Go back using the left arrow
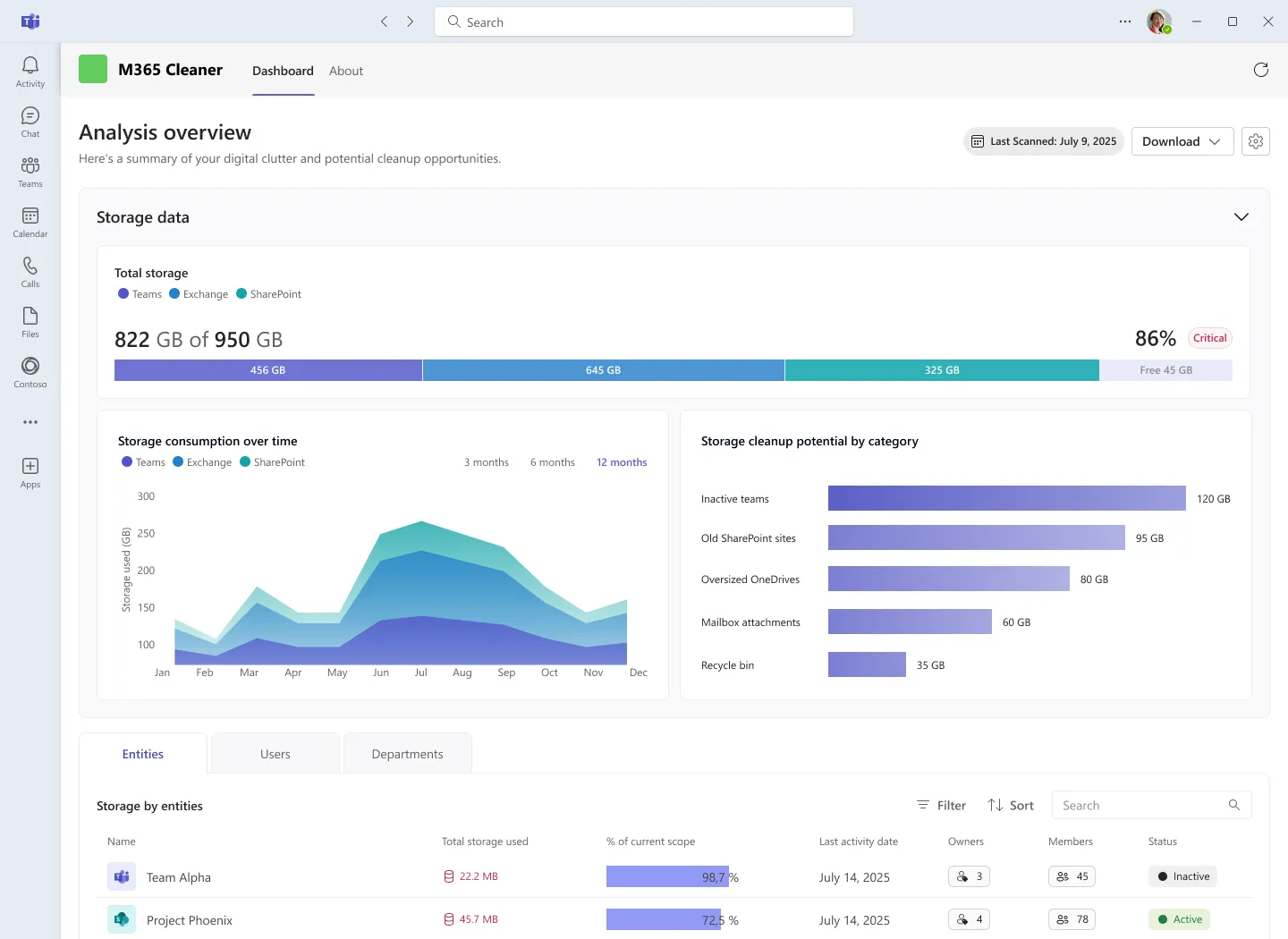 tap(385, 21)
